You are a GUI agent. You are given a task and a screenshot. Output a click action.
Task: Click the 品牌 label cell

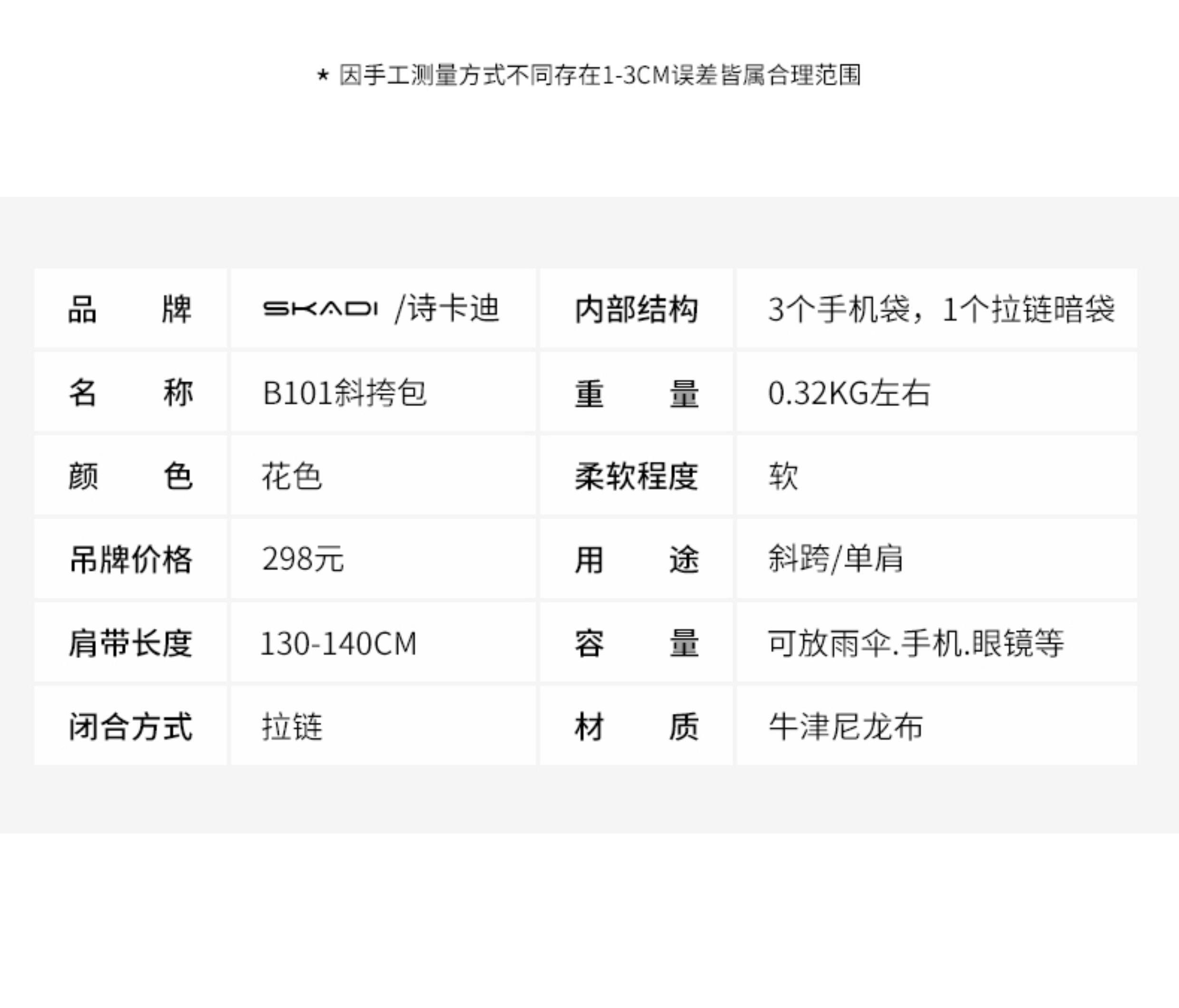(130, 309)
